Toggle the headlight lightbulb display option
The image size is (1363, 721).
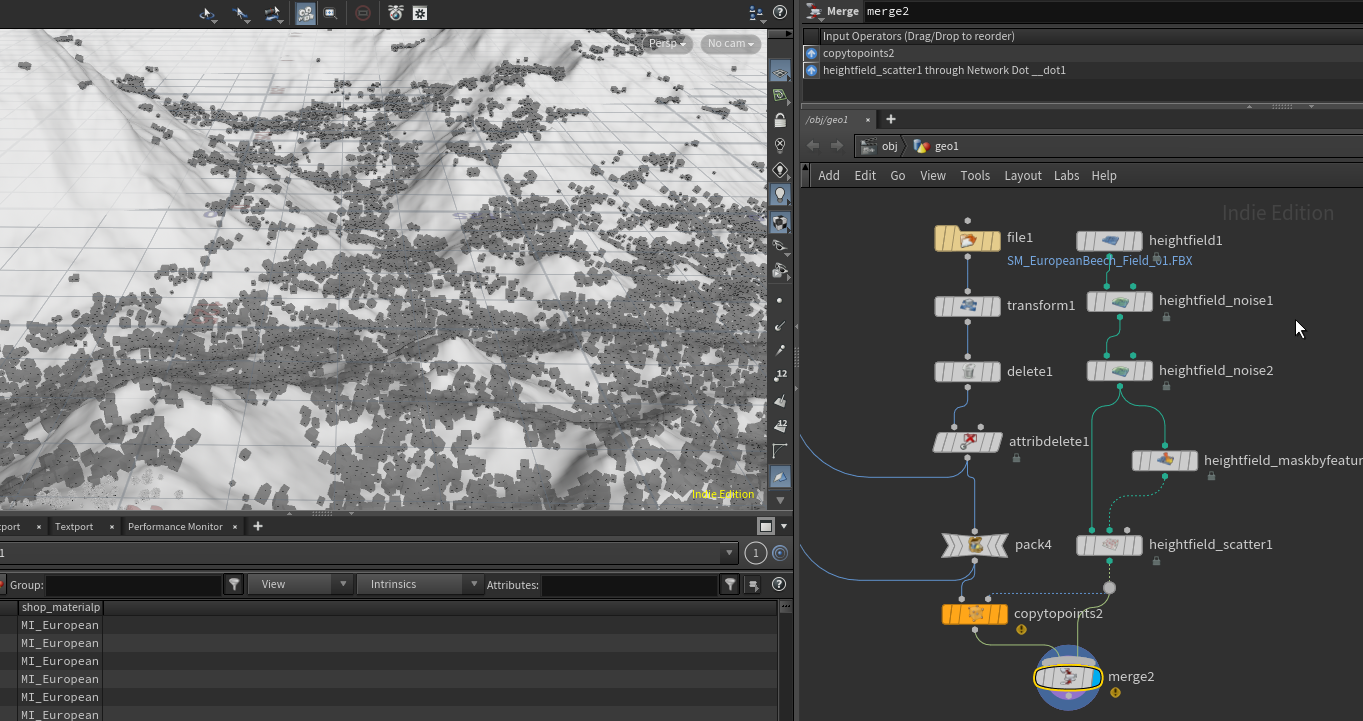click(x=780, y=194)
